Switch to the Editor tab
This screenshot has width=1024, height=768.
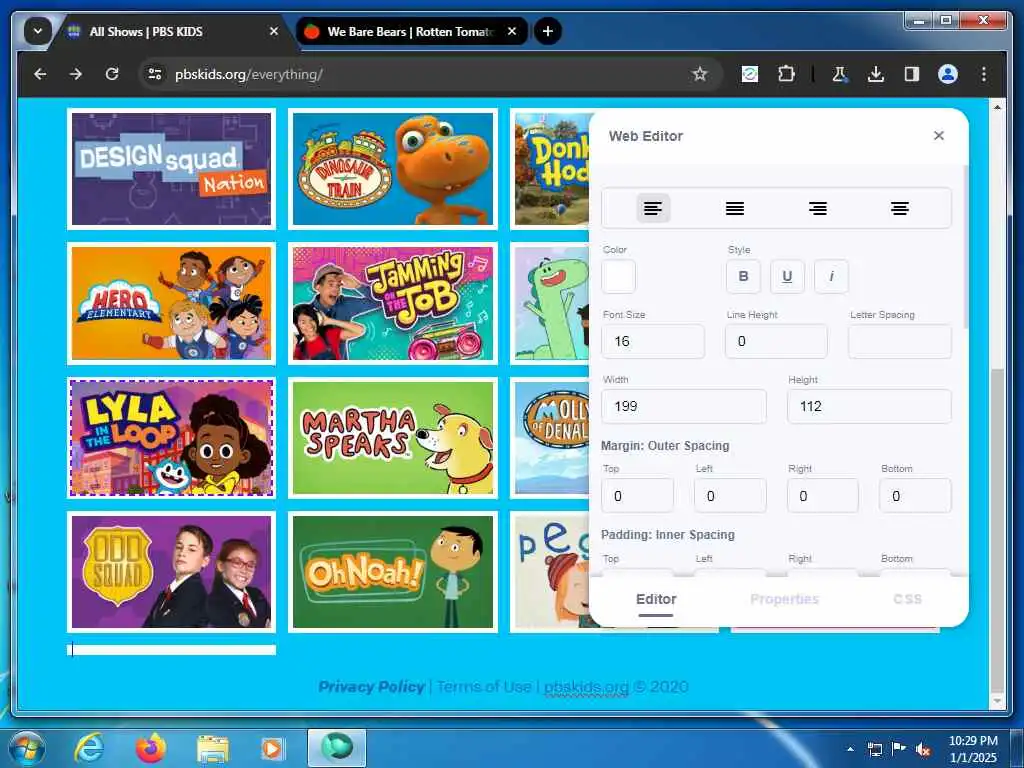tap(656, 599)
